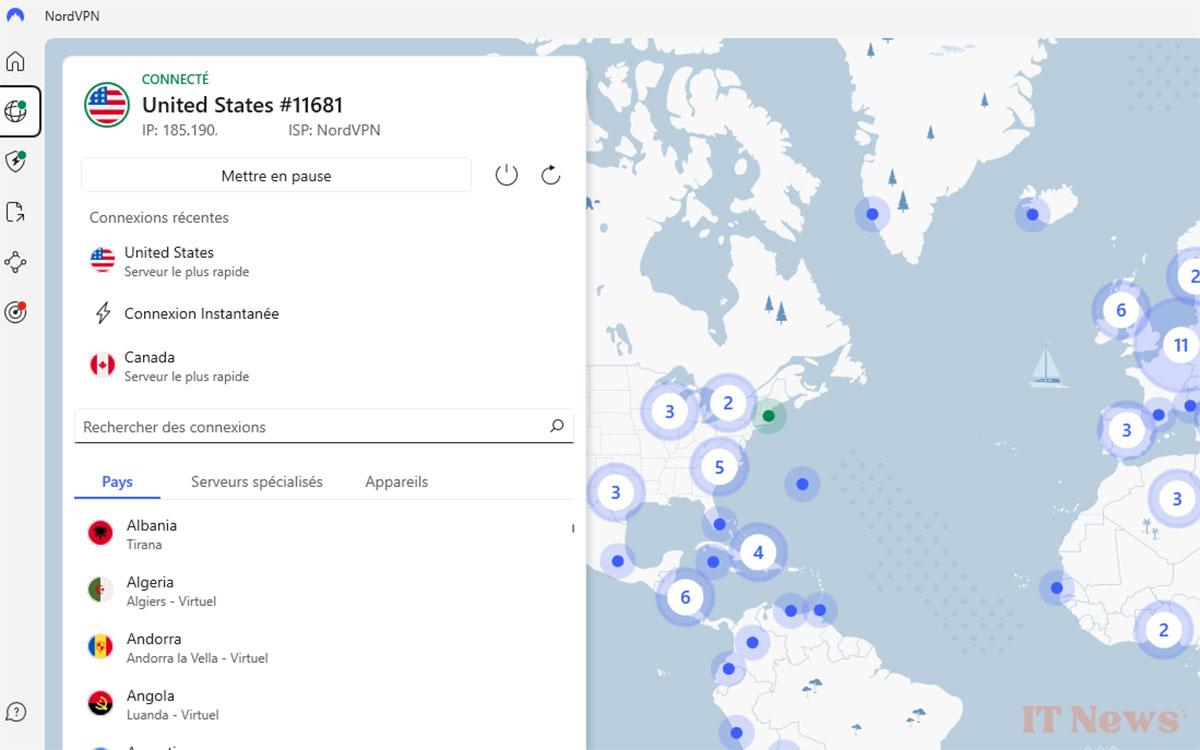The height and width of the screenshot is (750, 1200).
Task: Select Algeria Algiers - Virtuel in list
Action: 325,591
